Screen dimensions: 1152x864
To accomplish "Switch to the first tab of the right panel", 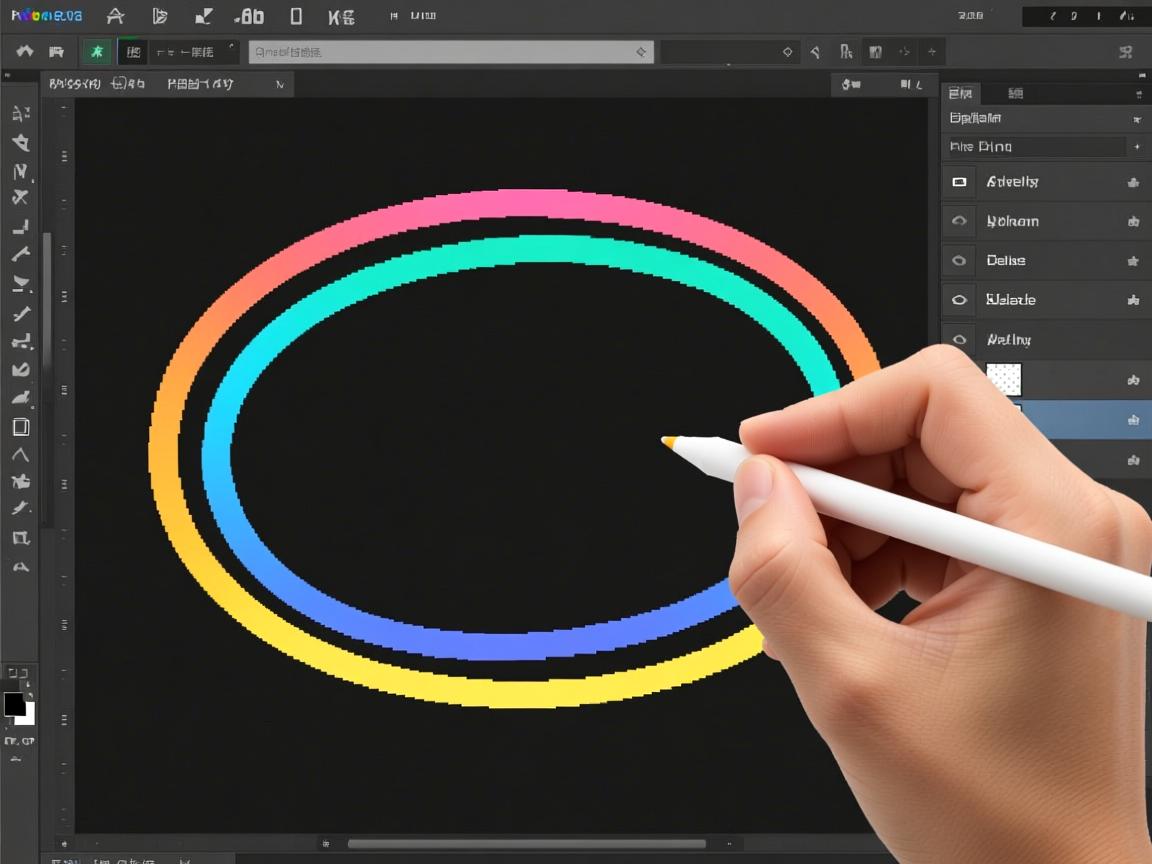I will coord(960,93).
